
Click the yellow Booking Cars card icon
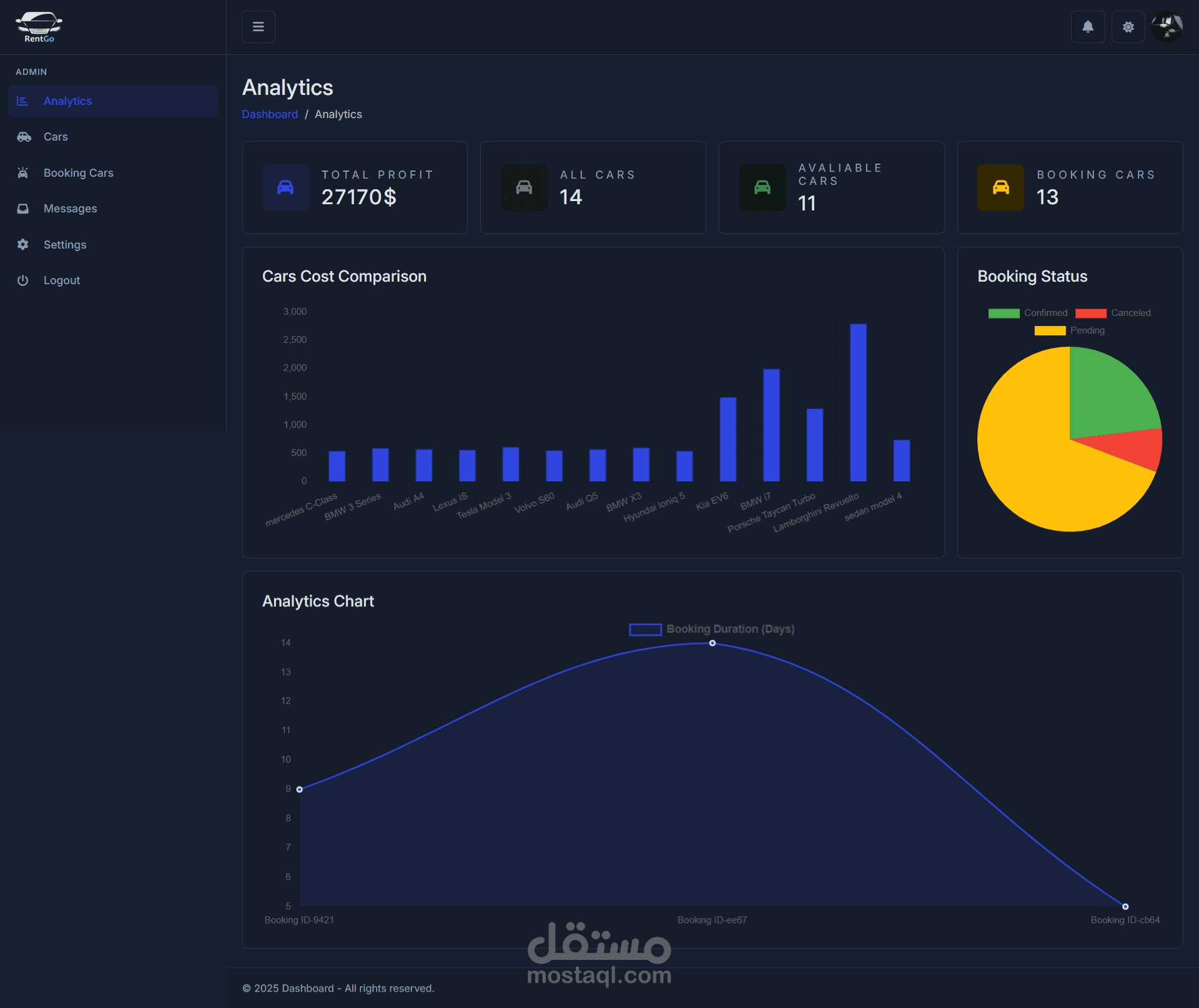pyautogui.click(x=1000, y=187)
